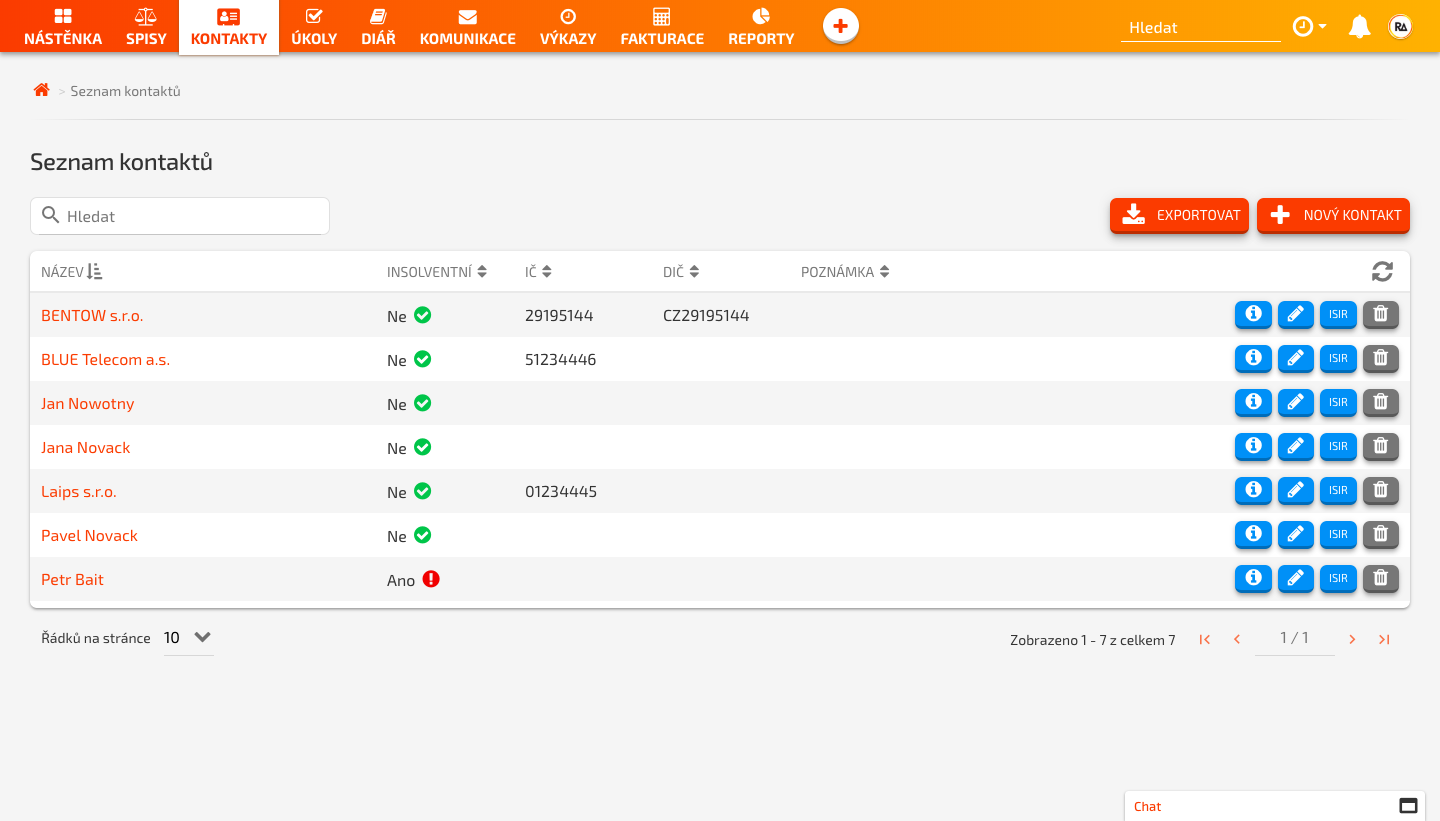
Task: Check ISIR for Jan Nowotny
Action: [x=1338, y=402]
